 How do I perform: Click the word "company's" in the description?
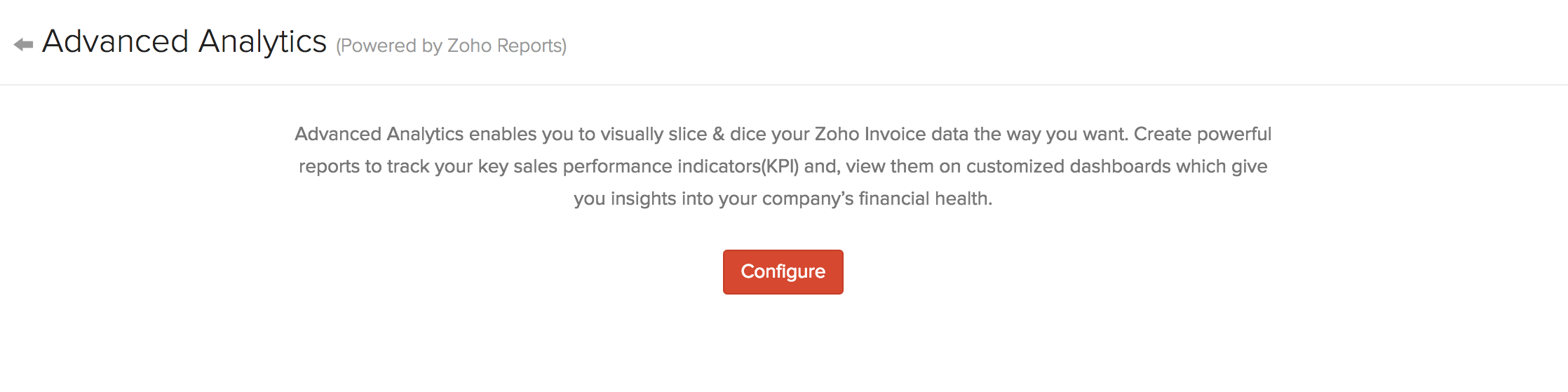tap(807, 198)
